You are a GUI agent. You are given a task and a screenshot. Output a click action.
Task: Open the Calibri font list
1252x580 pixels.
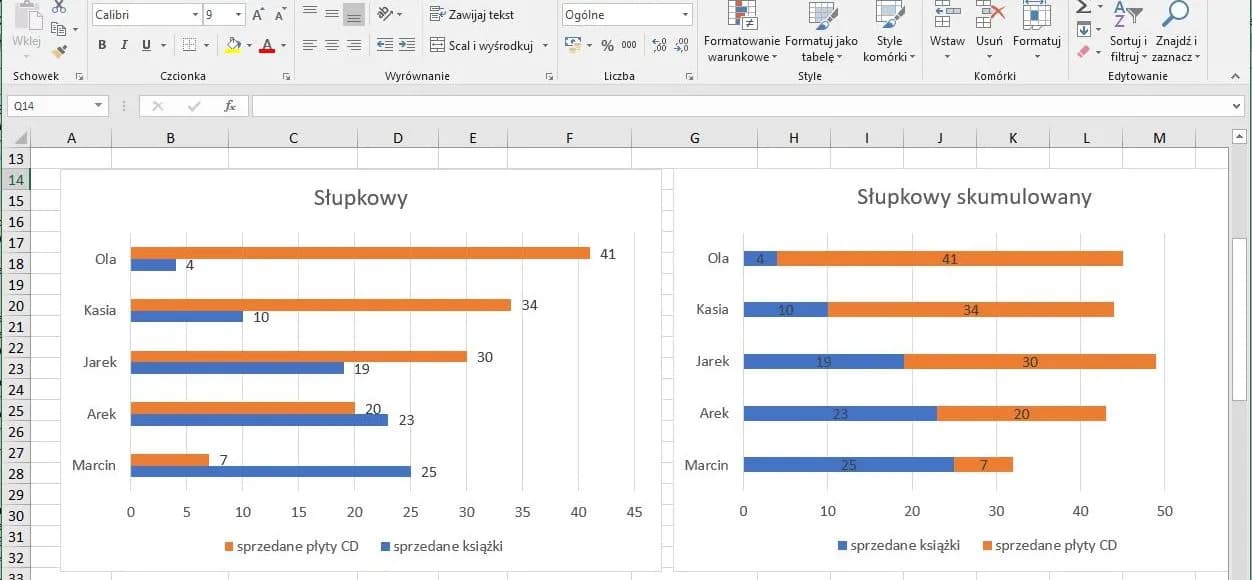click(196, 14)
